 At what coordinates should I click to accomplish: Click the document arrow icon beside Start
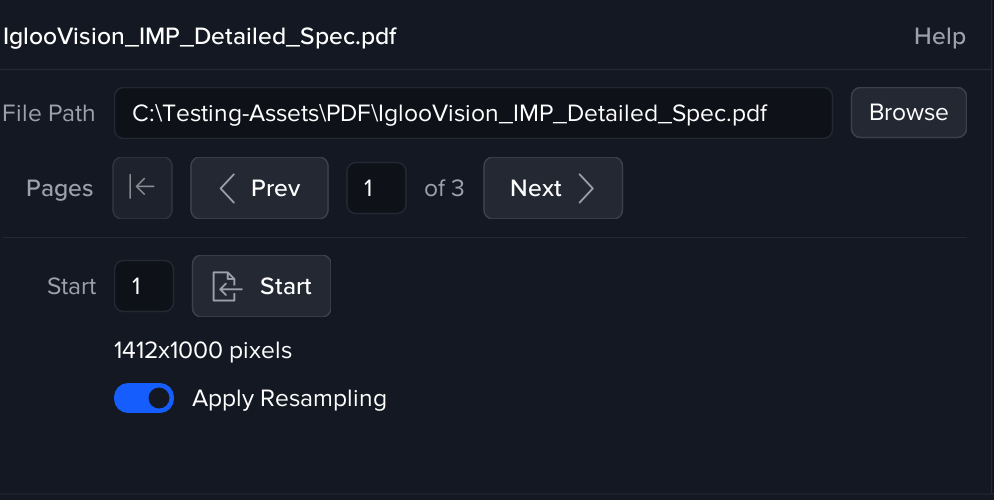point(228,287)
